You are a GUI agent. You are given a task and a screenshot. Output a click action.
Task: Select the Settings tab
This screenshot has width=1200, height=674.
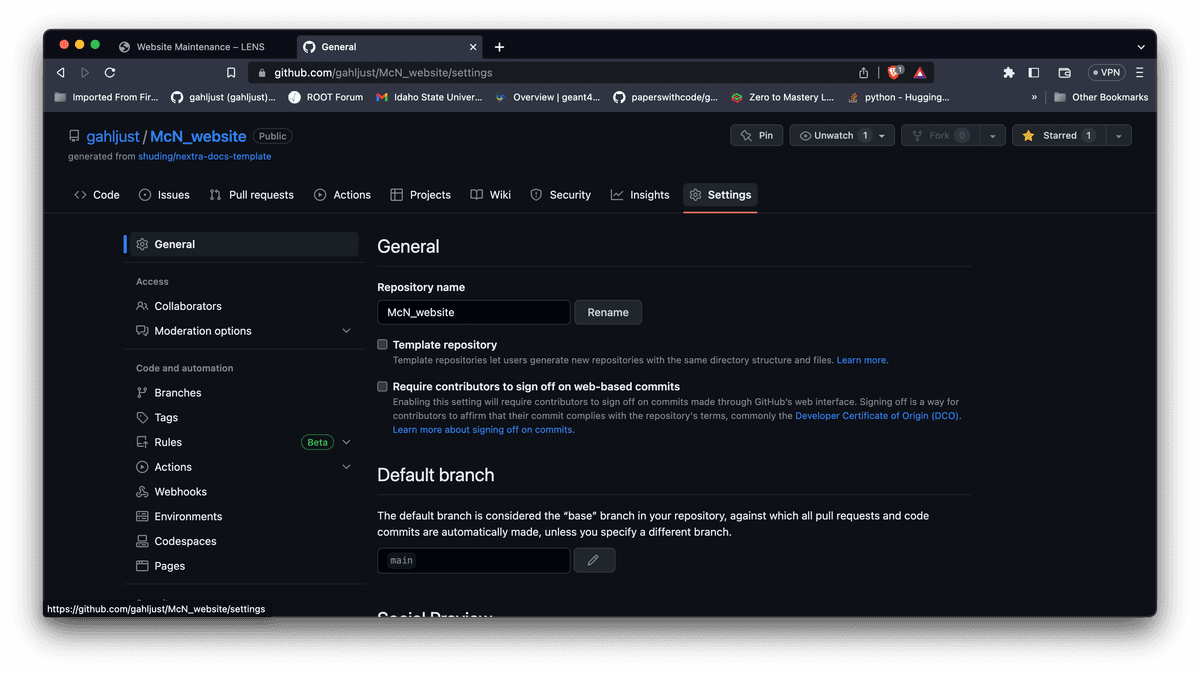(720, 195)
